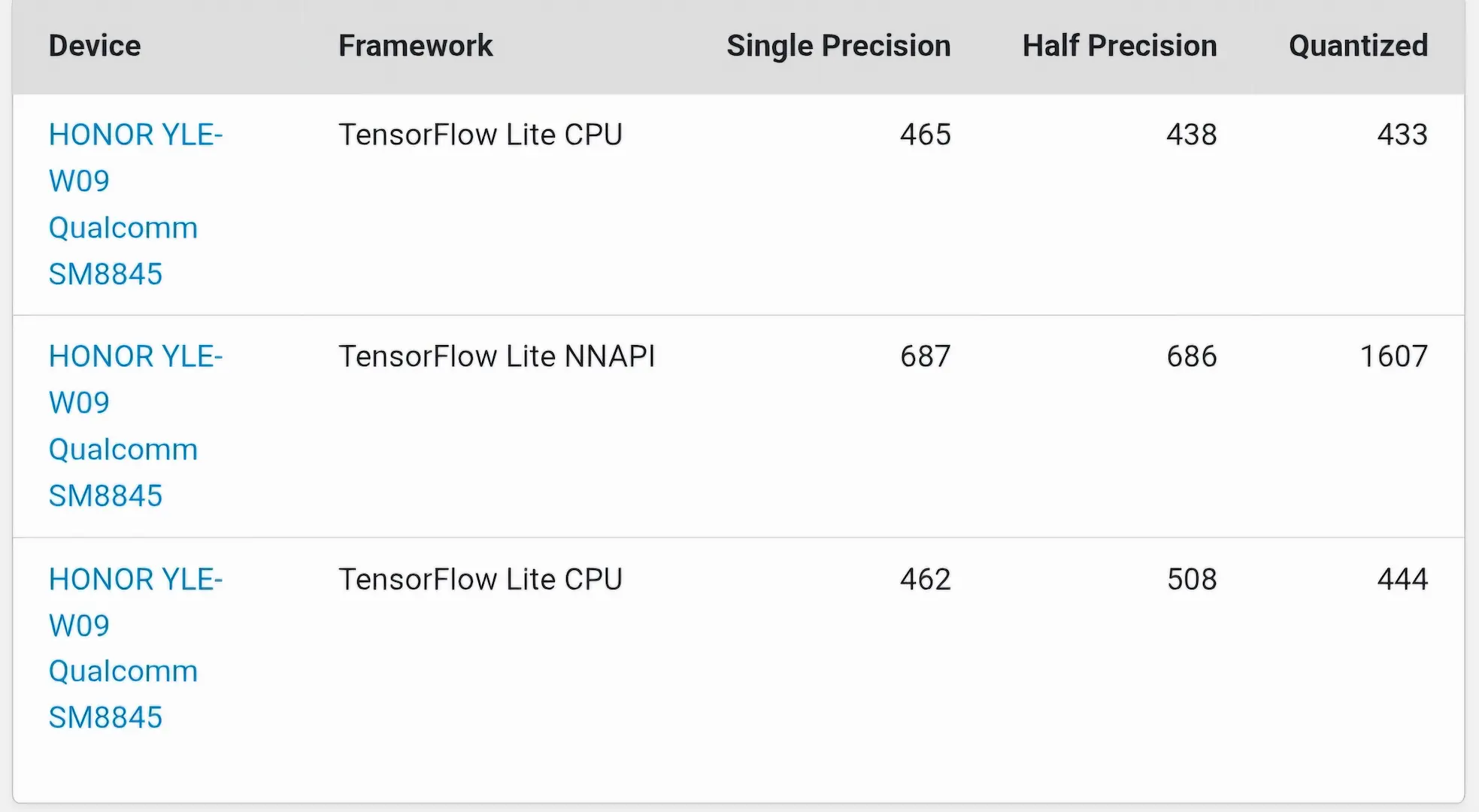Click the Framework column header
Screen dimensions: 1479x812
[415, 46]
